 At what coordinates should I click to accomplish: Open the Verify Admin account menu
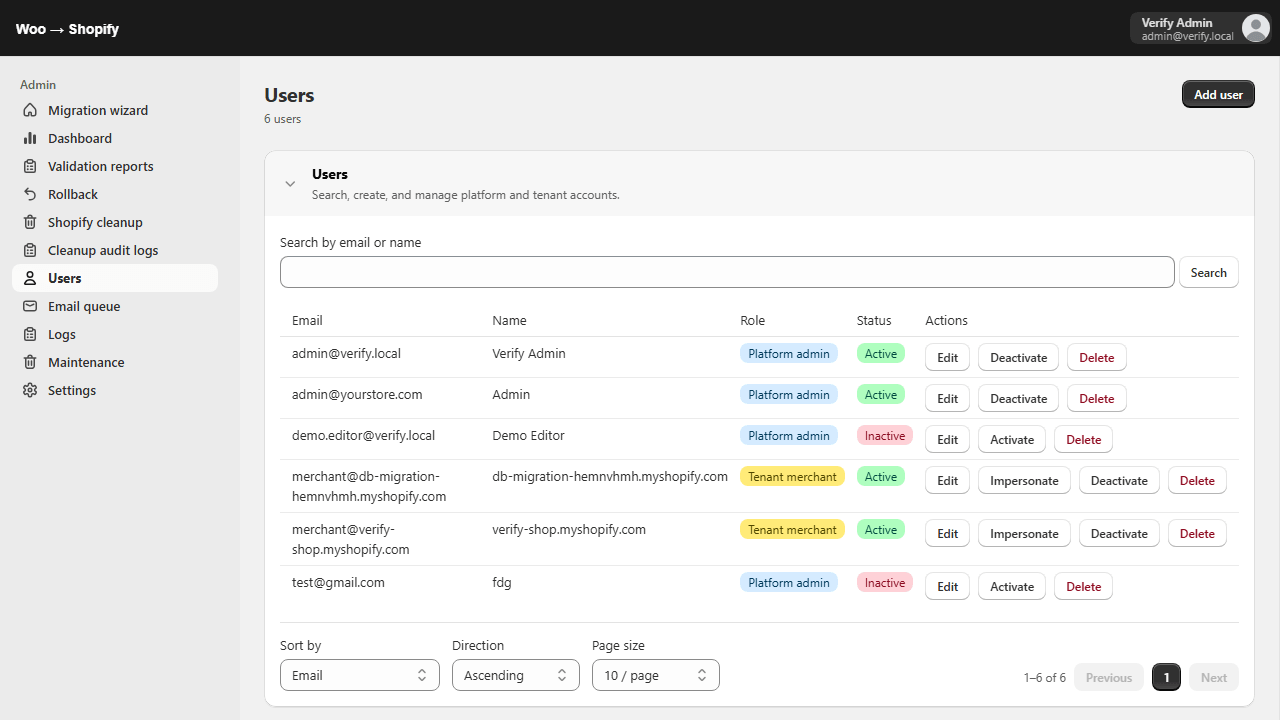(1200, 28)
